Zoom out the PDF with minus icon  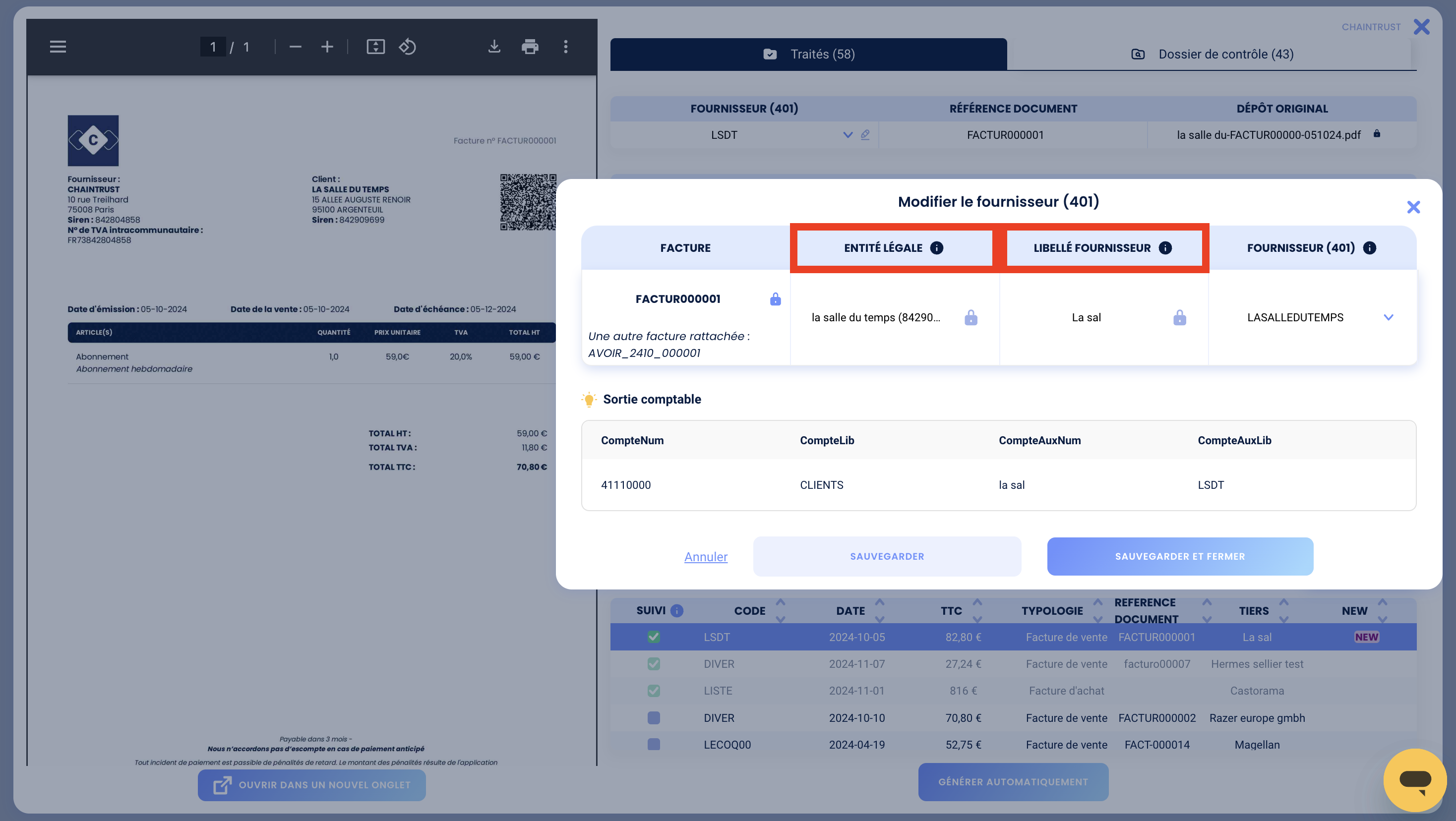pyautogui.click(x=295, y=47)
